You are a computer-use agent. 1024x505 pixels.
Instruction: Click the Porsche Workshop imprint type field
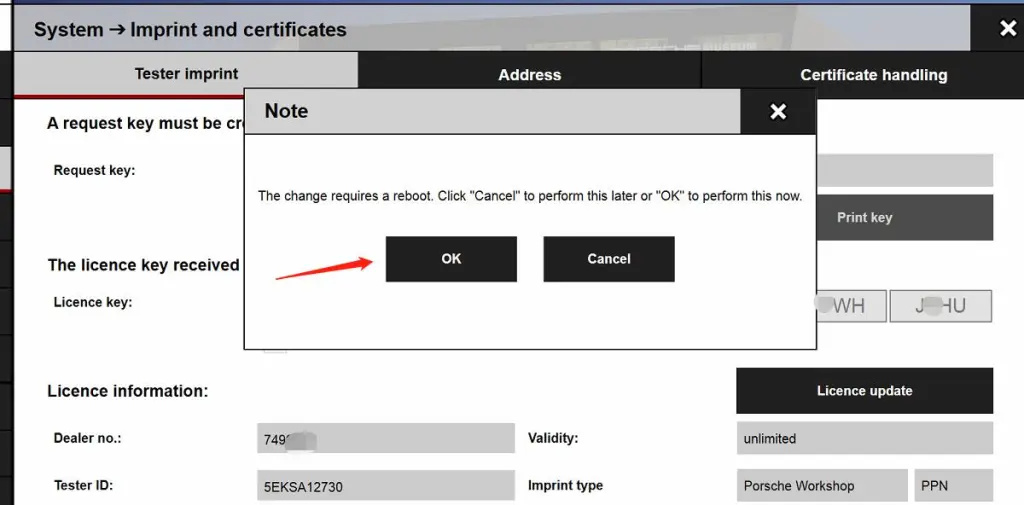[821, 486]
